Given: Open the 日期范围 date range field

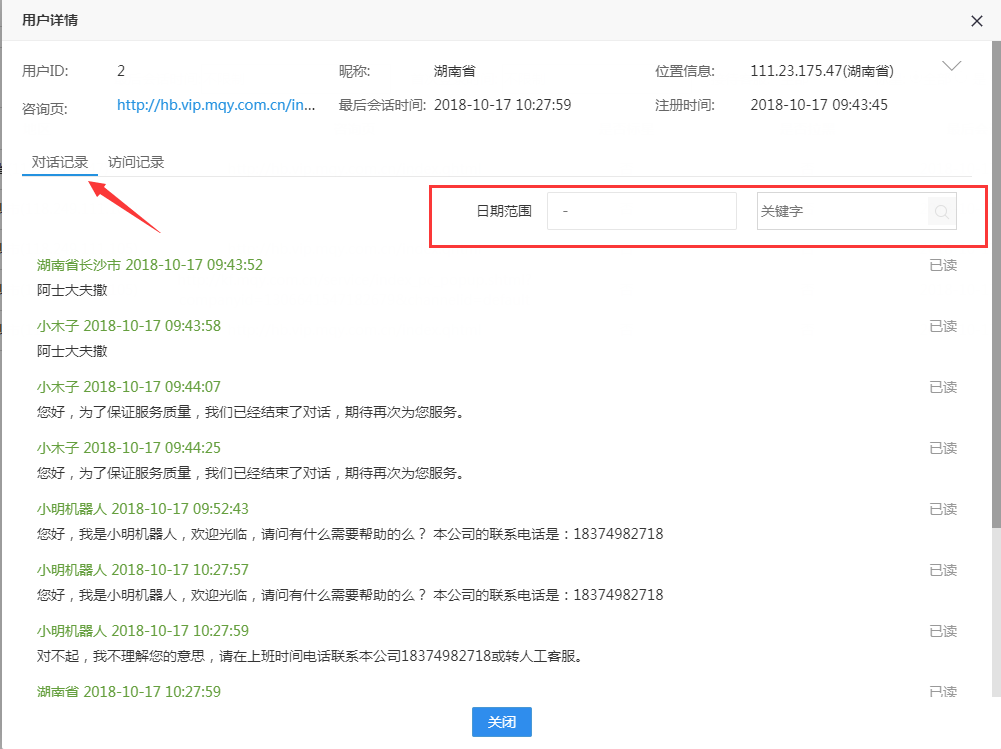Looking at the screenshot, I should pos(641,212).
